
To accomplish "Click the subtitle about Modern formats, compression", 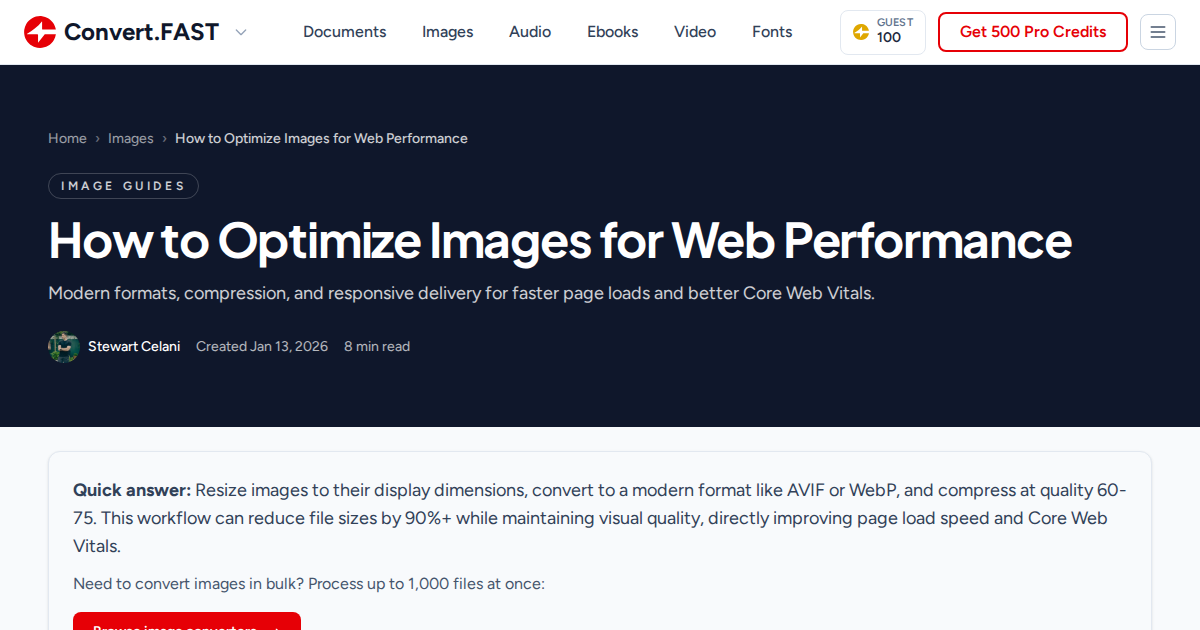I will [x=461, y=294].
